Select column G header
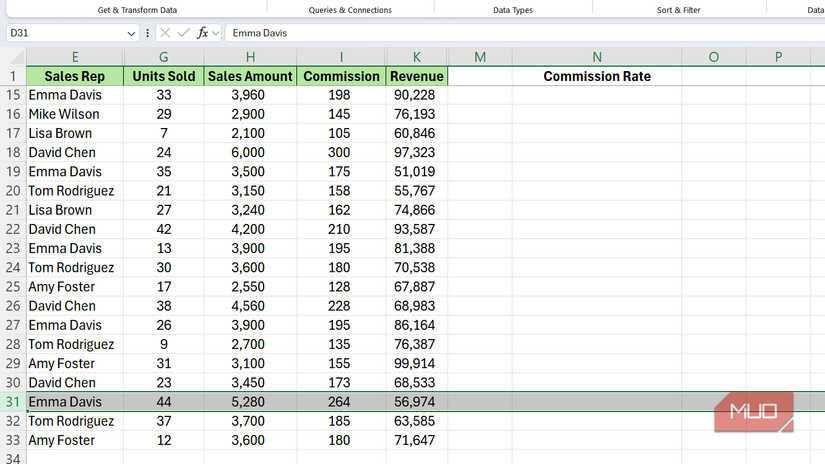Viewport: 825px width, 464px height. [x=164, y=57]
